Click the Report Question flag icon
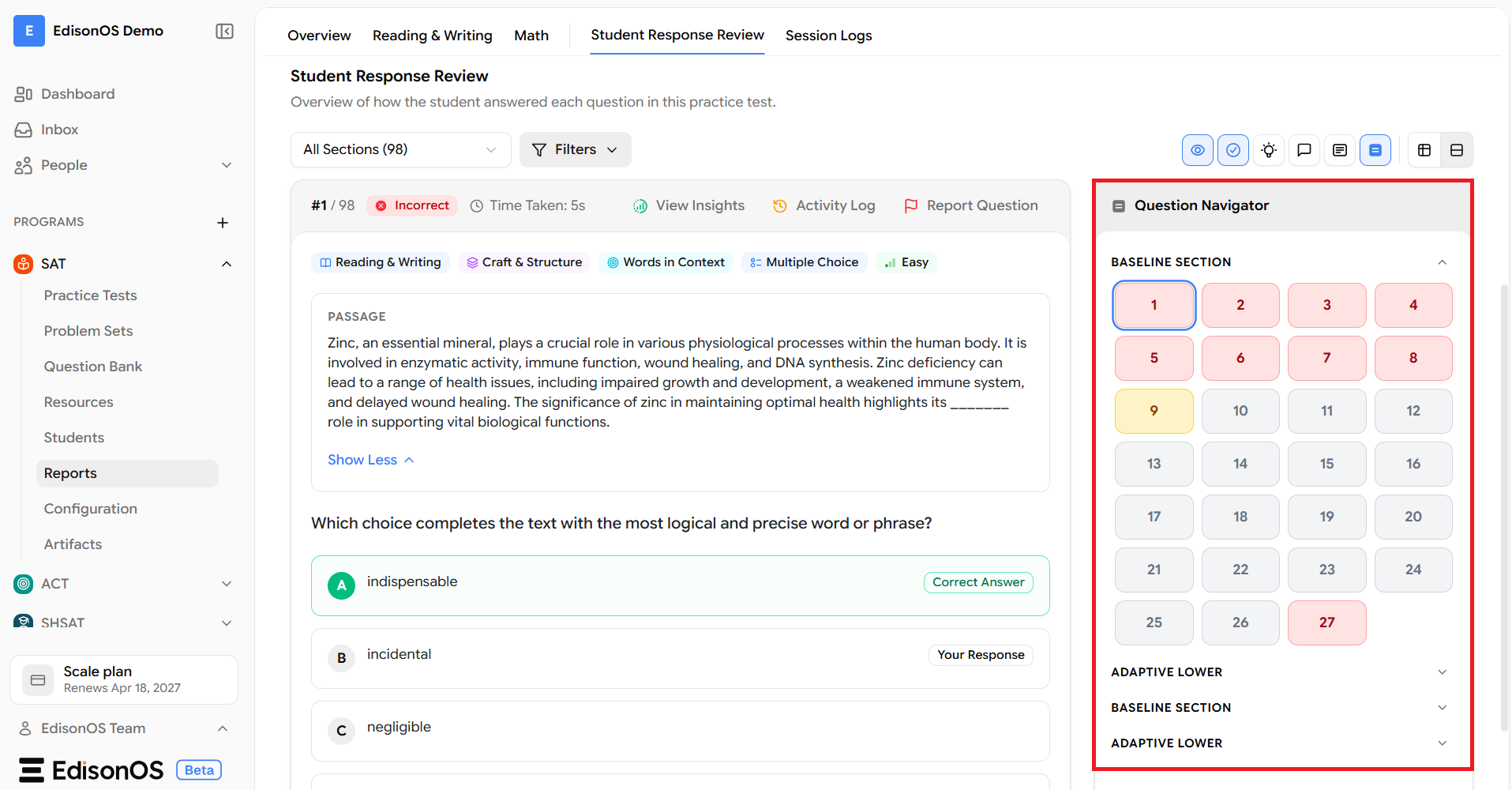Viewport: 1512px width, 790px height. click(910, 206)
